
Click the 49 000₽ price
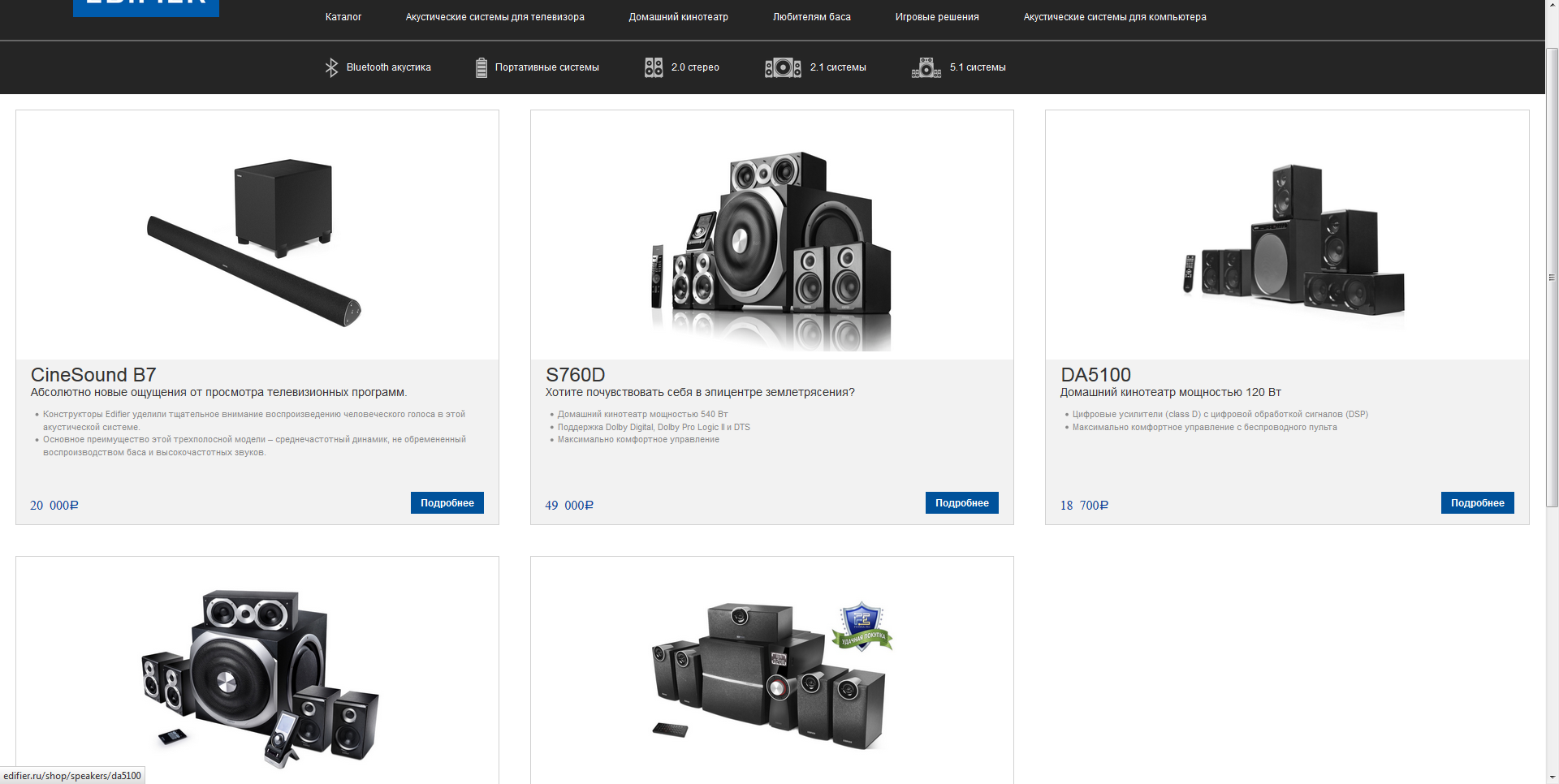(x=569, y=506)
